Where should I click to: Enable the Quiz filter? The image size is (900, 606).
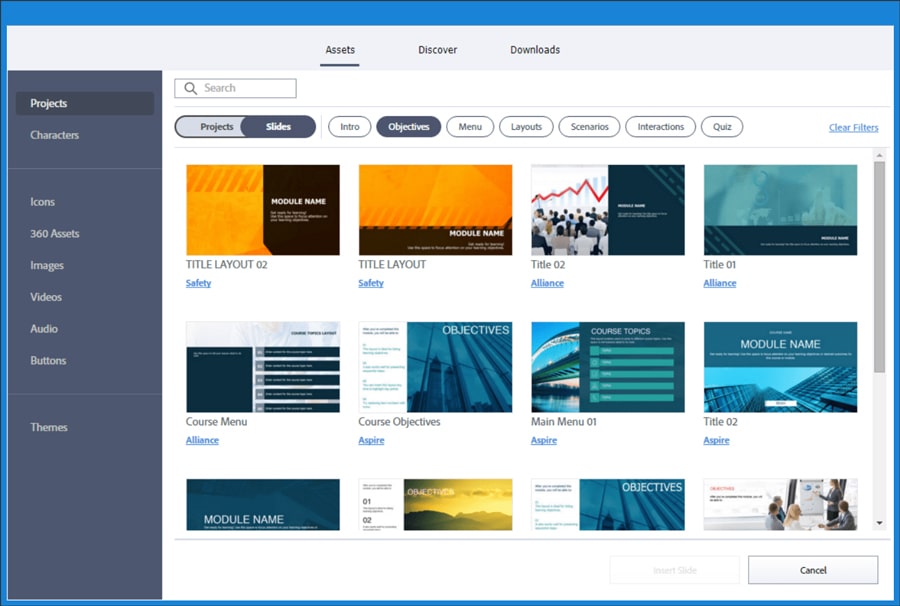click(x=722, y=127)
